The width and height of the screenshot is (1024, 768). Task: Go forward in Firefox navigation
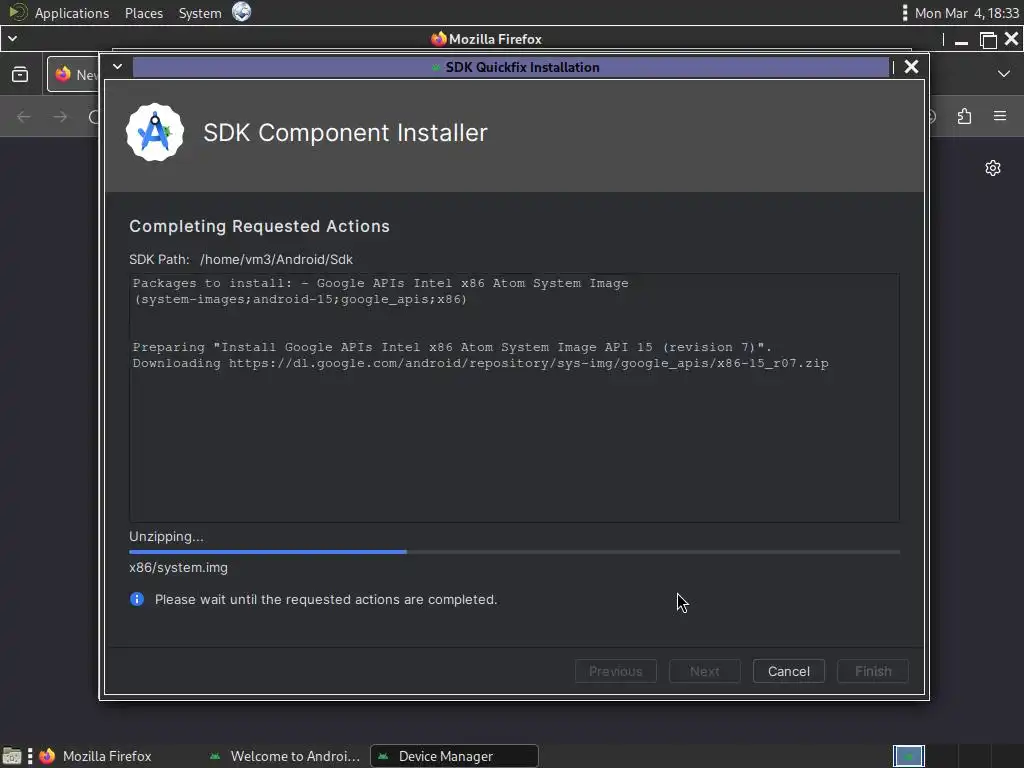(x=60, y=117)
